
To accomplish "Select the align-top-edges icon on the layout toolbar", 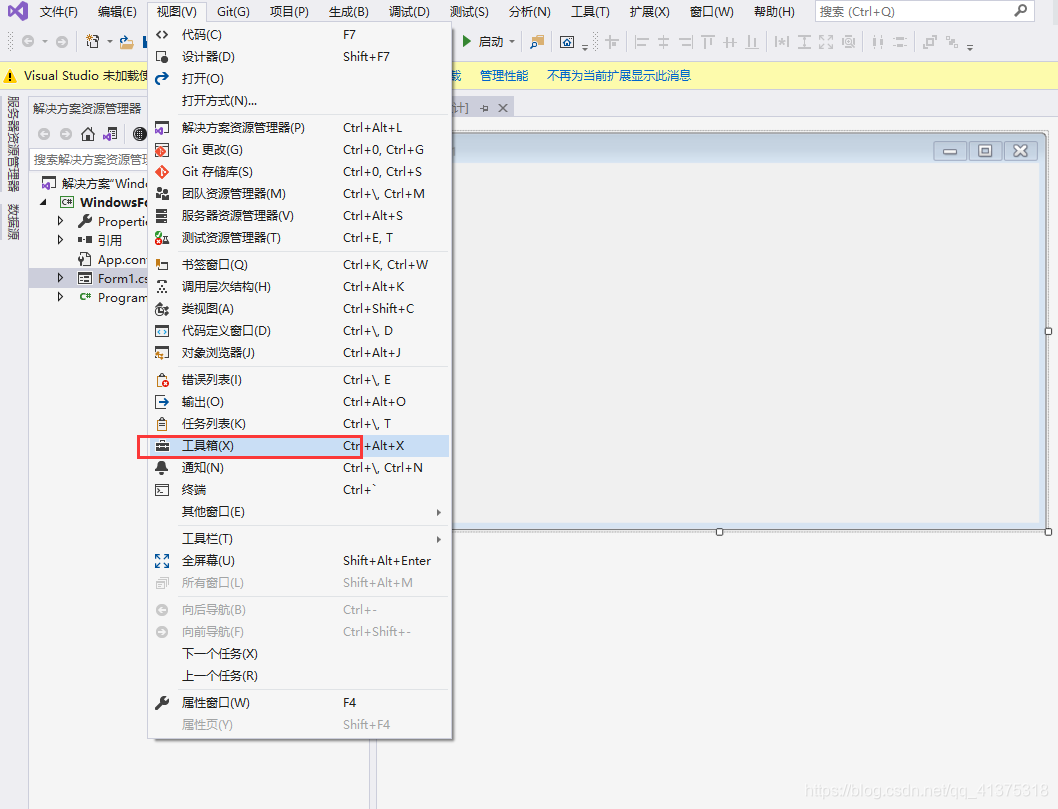I will click(x=708, y=42).
